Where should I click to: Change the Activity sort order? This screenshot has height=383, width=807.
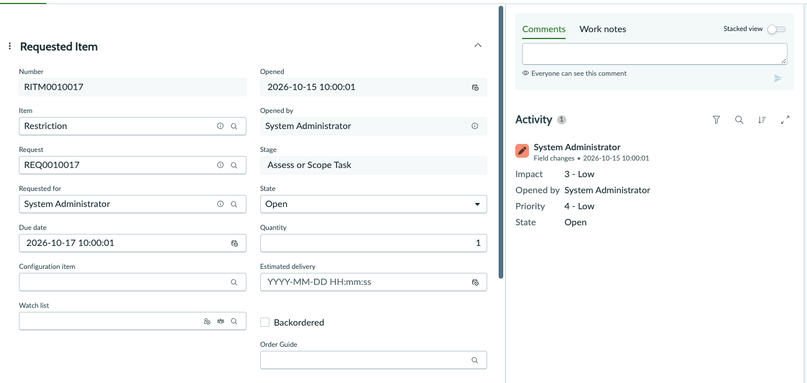(762, 120)
